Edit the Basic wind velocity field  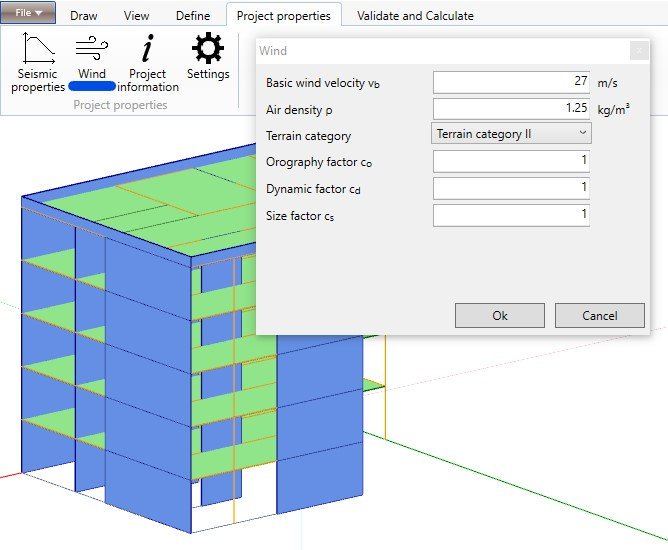click(x=511, y=82)
